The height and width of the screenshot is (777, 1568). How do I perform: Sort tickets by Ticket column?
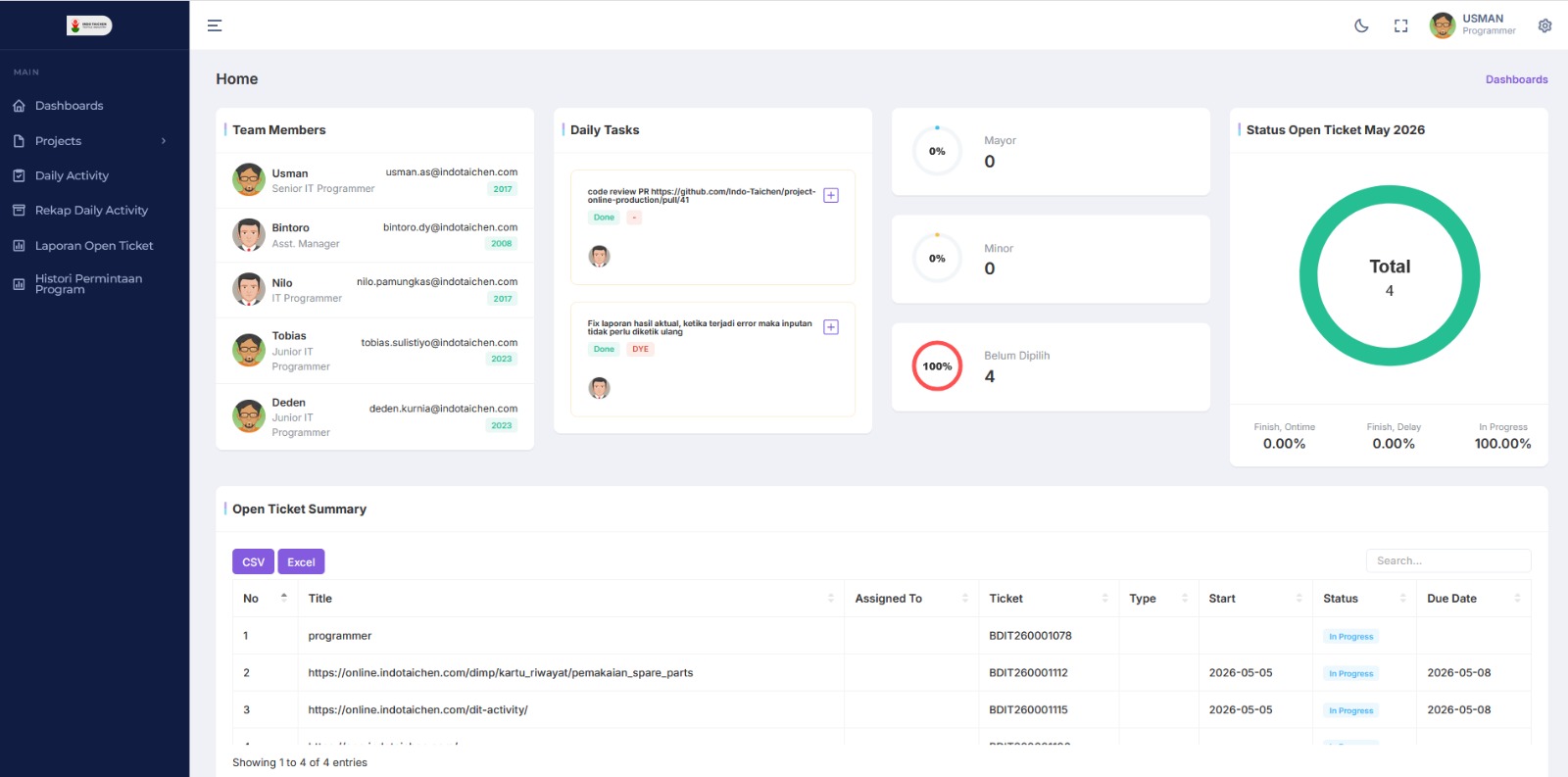(1049, 599)
